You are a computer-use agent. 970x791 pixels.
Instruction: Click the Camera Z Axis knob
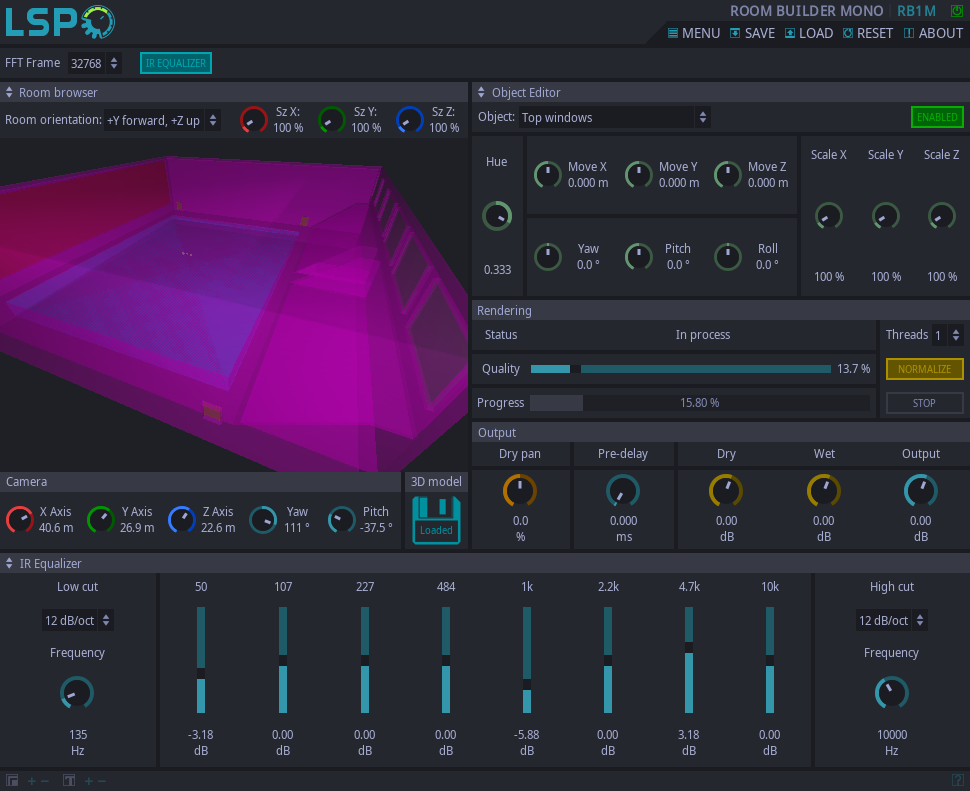point(182,519)
